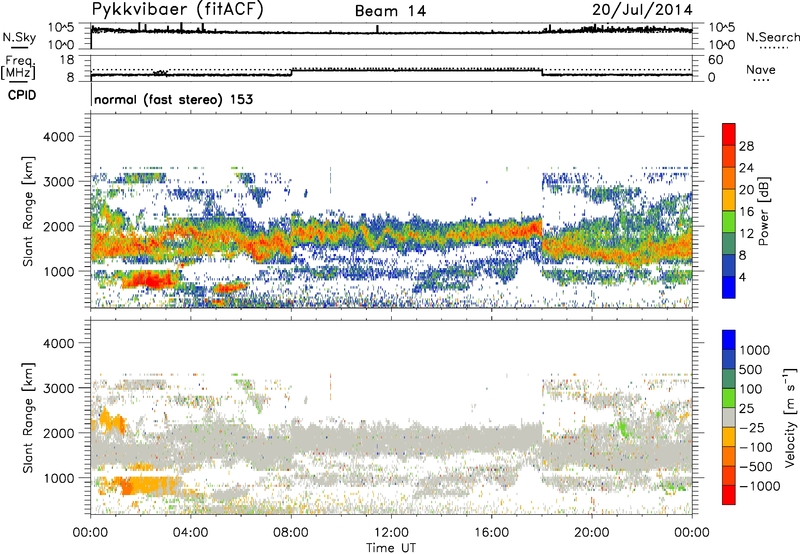Click the 4 dB power scale label
The width and height of the screenshot is (800, 554).
tap(742, 277)
